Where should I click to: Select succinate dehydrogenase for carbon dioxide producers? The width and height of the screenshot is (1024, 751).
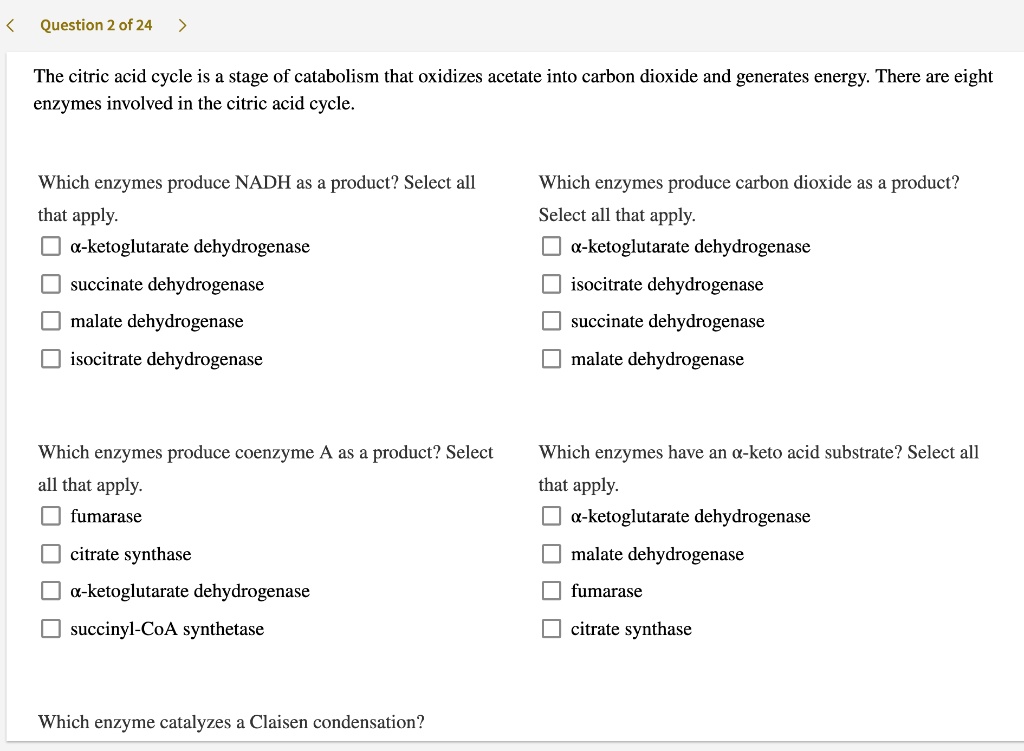click(551, 320)
